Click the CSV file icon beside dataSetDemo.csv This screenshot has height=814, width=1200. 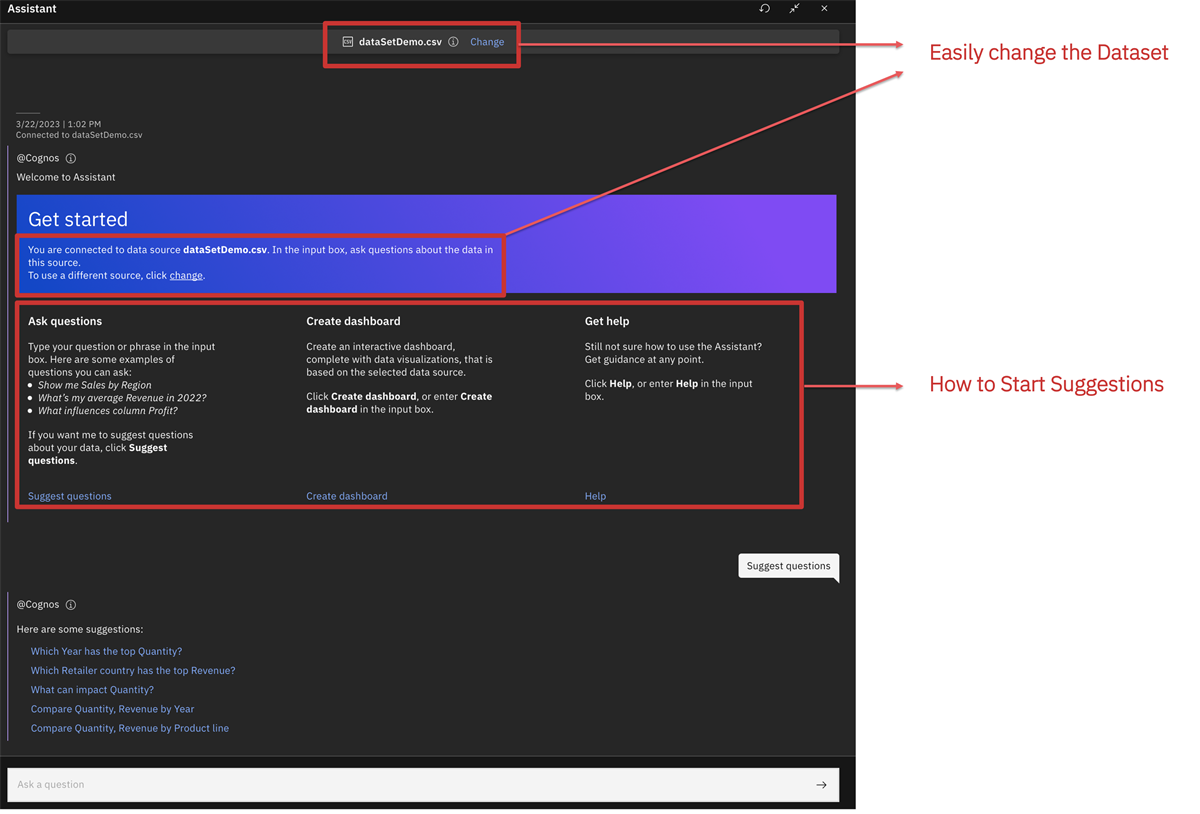[x=347, y=42]
